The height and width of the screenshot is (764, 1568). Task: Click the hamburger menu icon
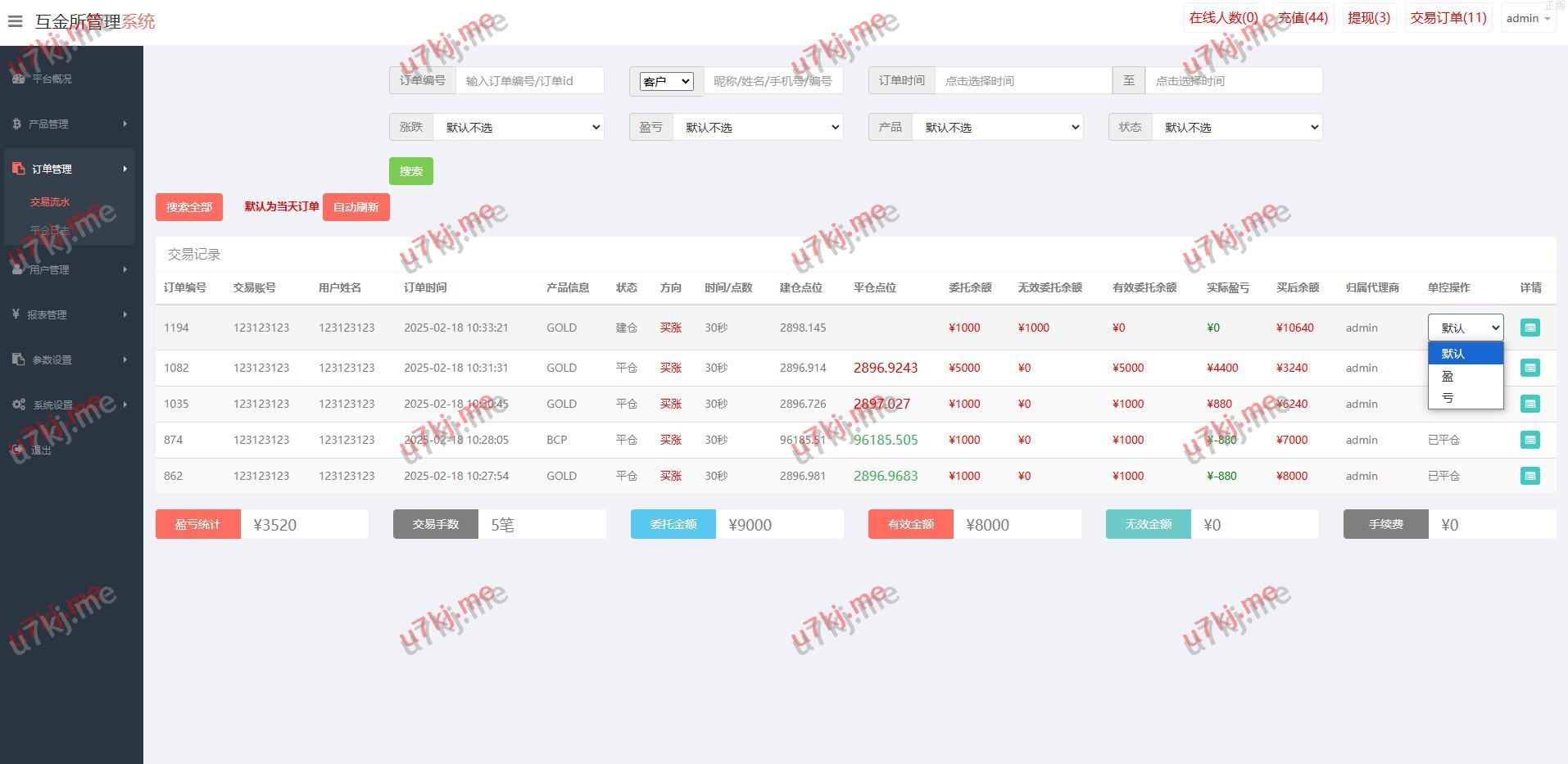tap(15, 21)
